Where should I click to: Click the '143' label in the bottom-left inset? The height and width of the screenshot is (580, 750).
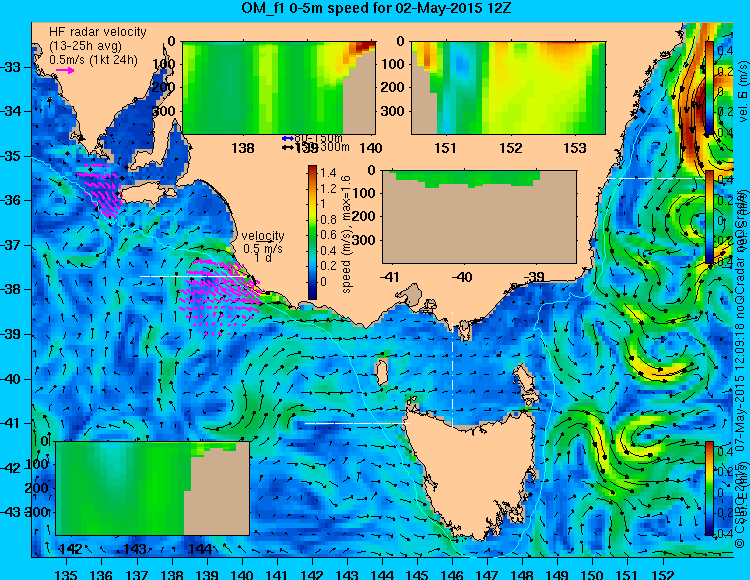click(x=135, y=549)
